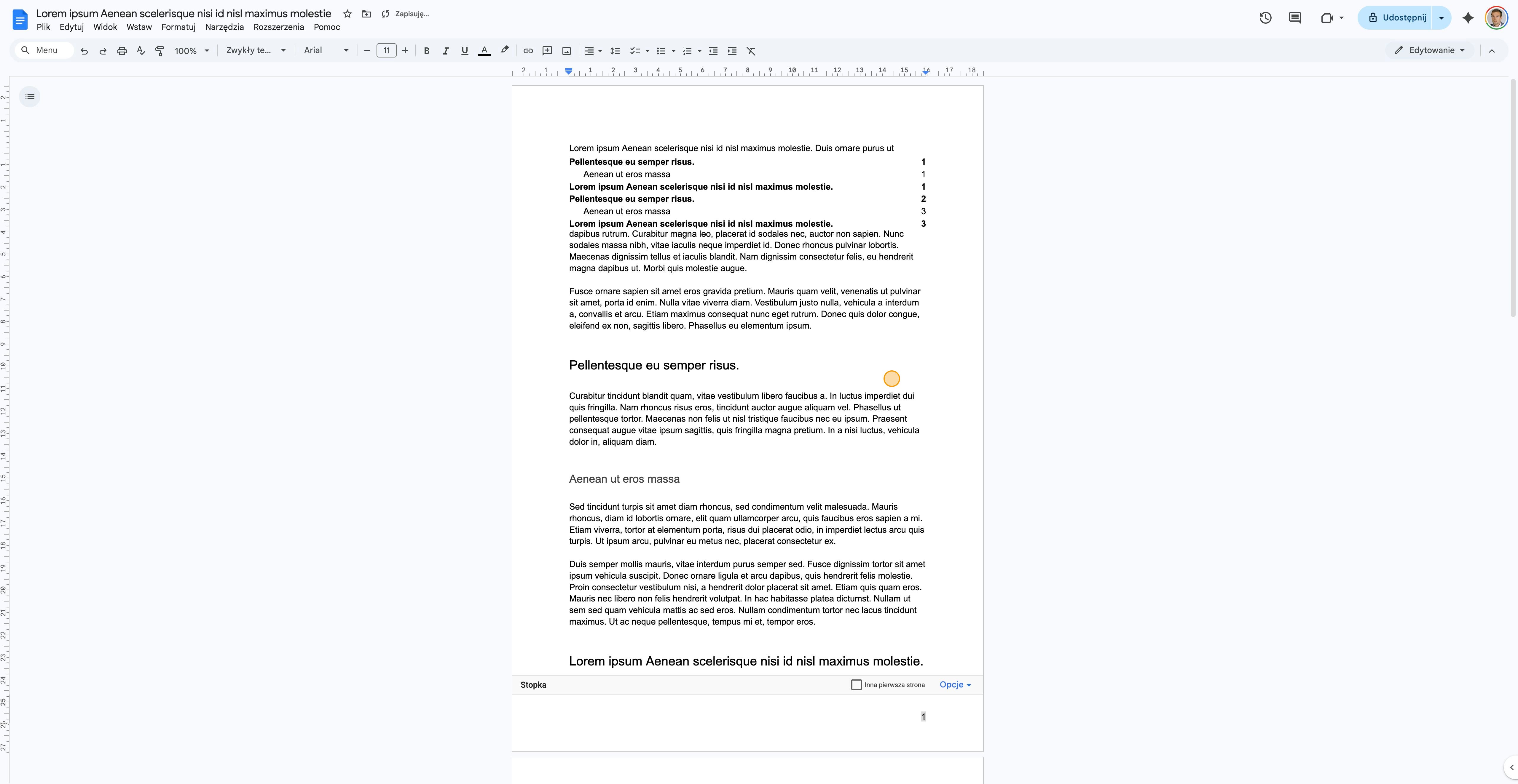Toggle italic formatting
Viewport: 1518px width, 784px height.
pos(446,51)
